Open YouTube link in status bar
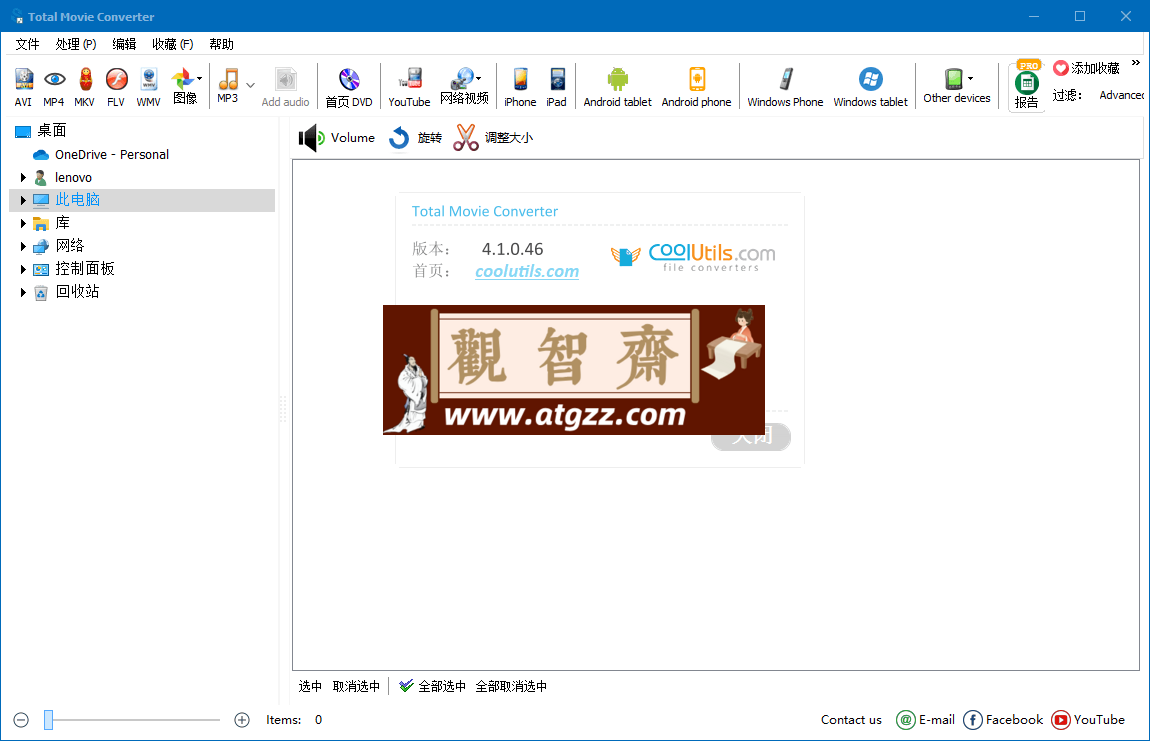Viewport: 1150px width, 741px height. (x=1088, y=720)
